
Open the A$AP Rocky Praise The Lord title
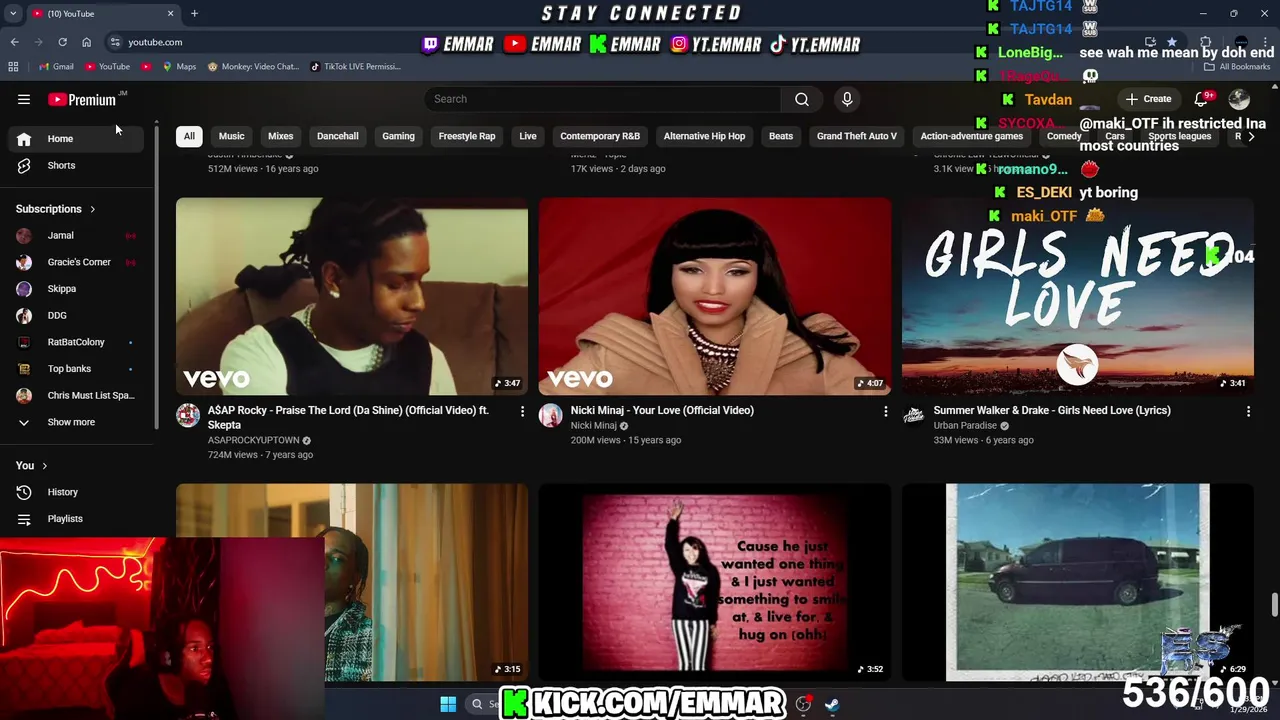point(348,417)
